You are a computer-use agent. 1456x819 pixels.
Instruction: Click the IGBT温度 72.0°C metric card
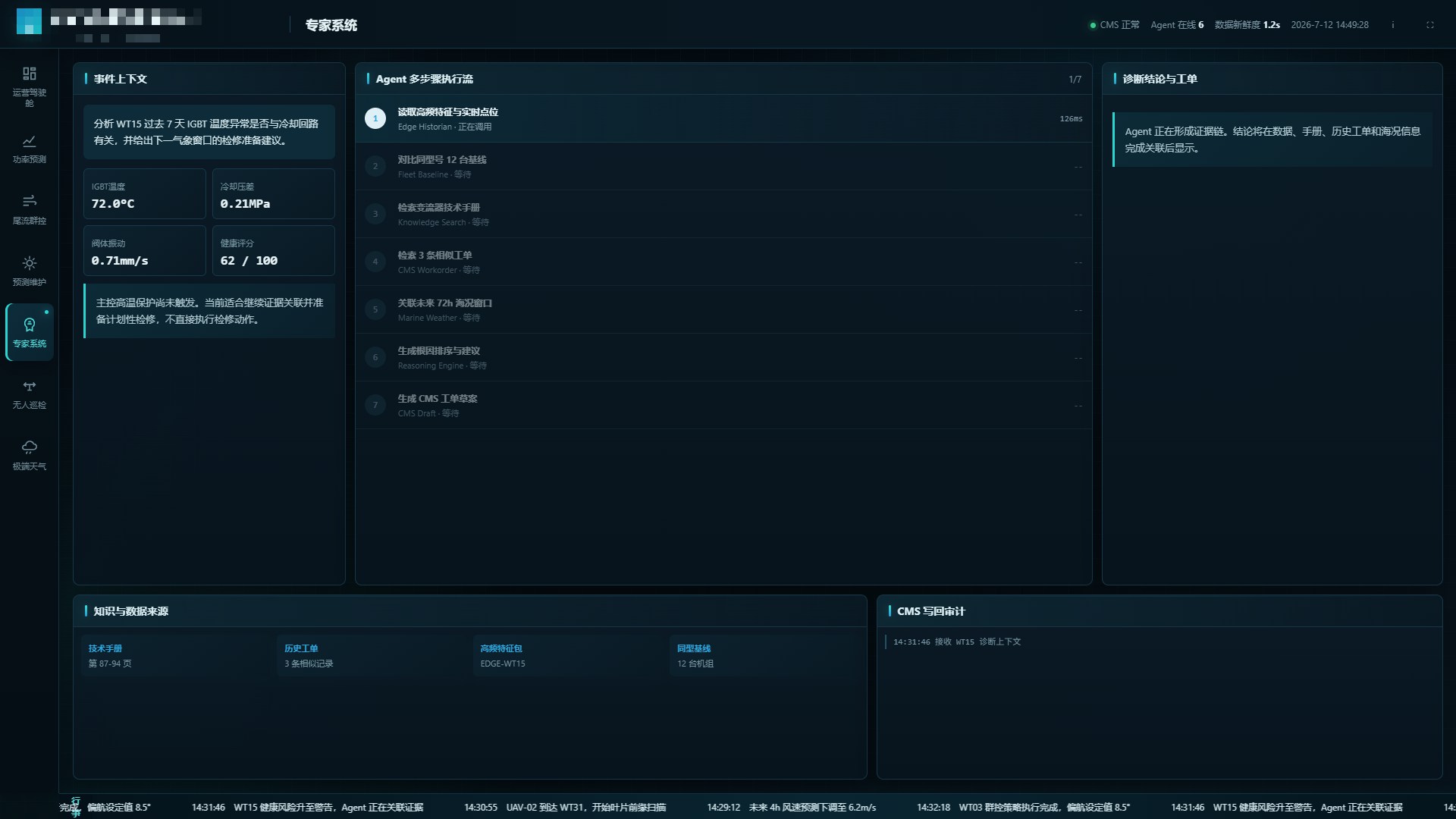(x=145, y=194)
